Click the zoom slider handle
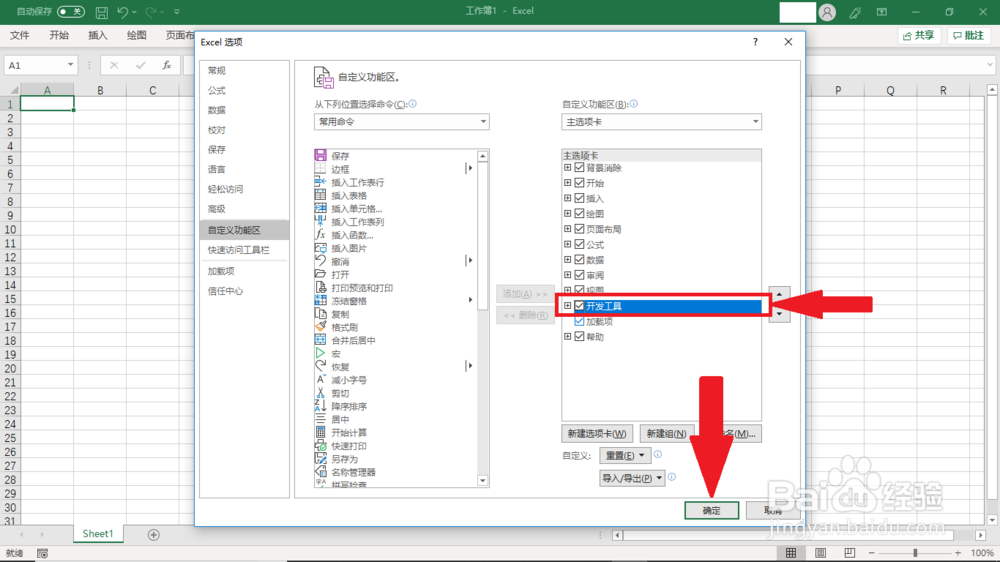 tap(915, 553)
